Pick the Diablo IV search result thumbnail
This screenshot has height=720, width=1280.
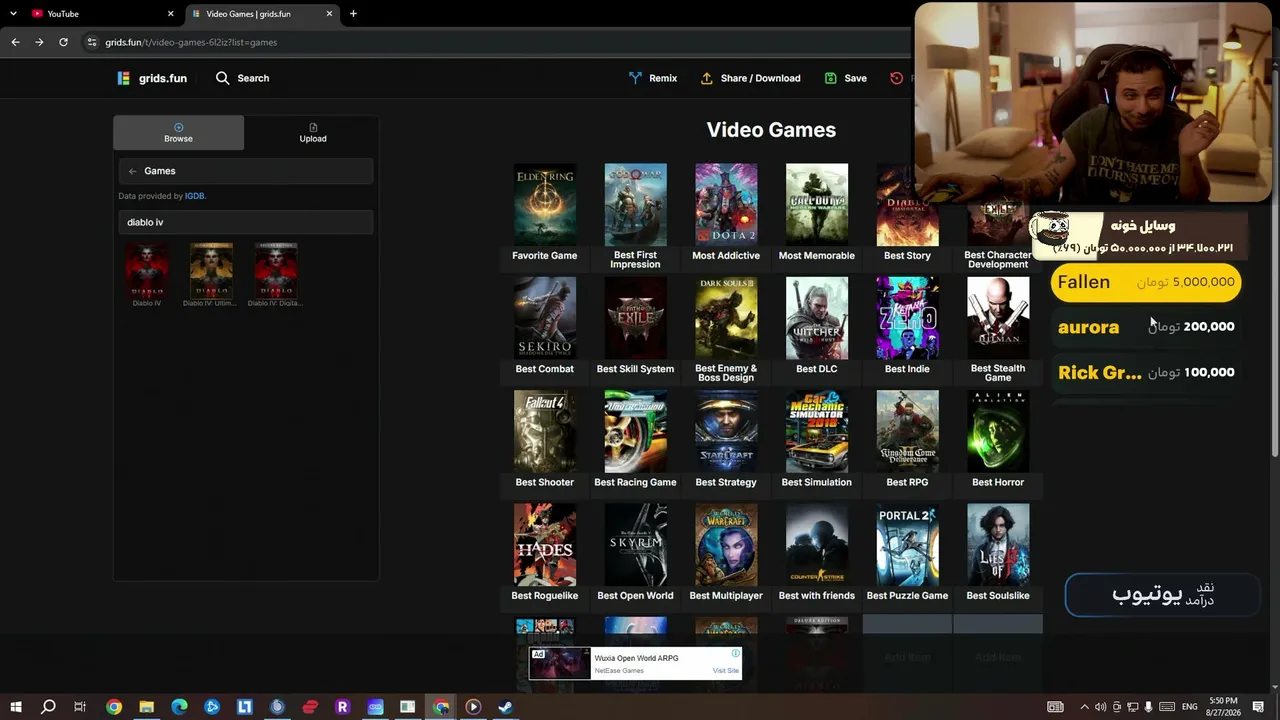(146, 270)
